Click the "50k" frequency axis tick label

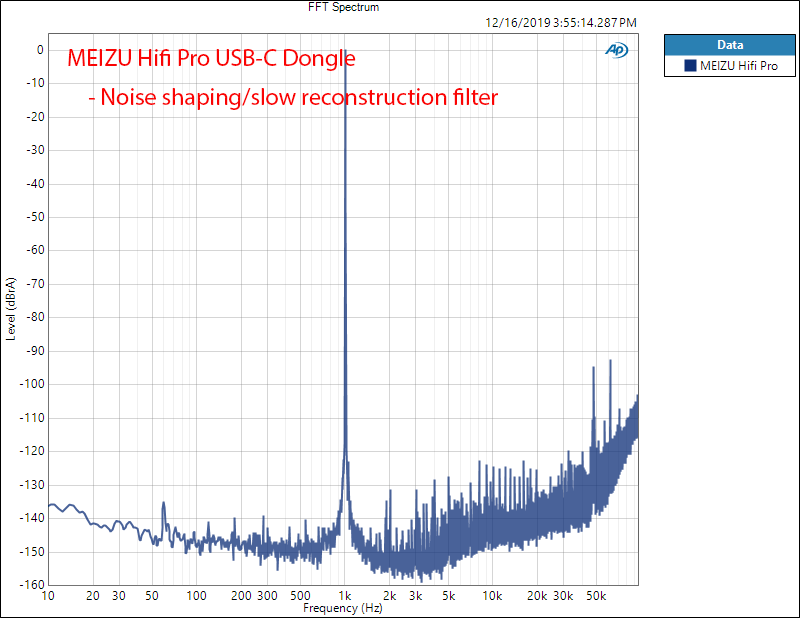point(596,596)
